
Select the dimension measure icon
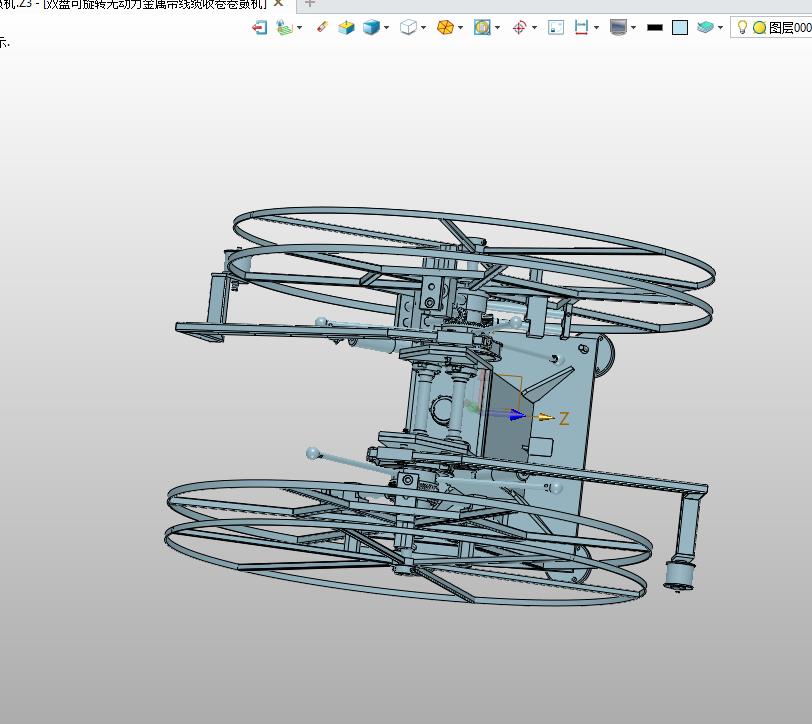[x=582, y=27]
